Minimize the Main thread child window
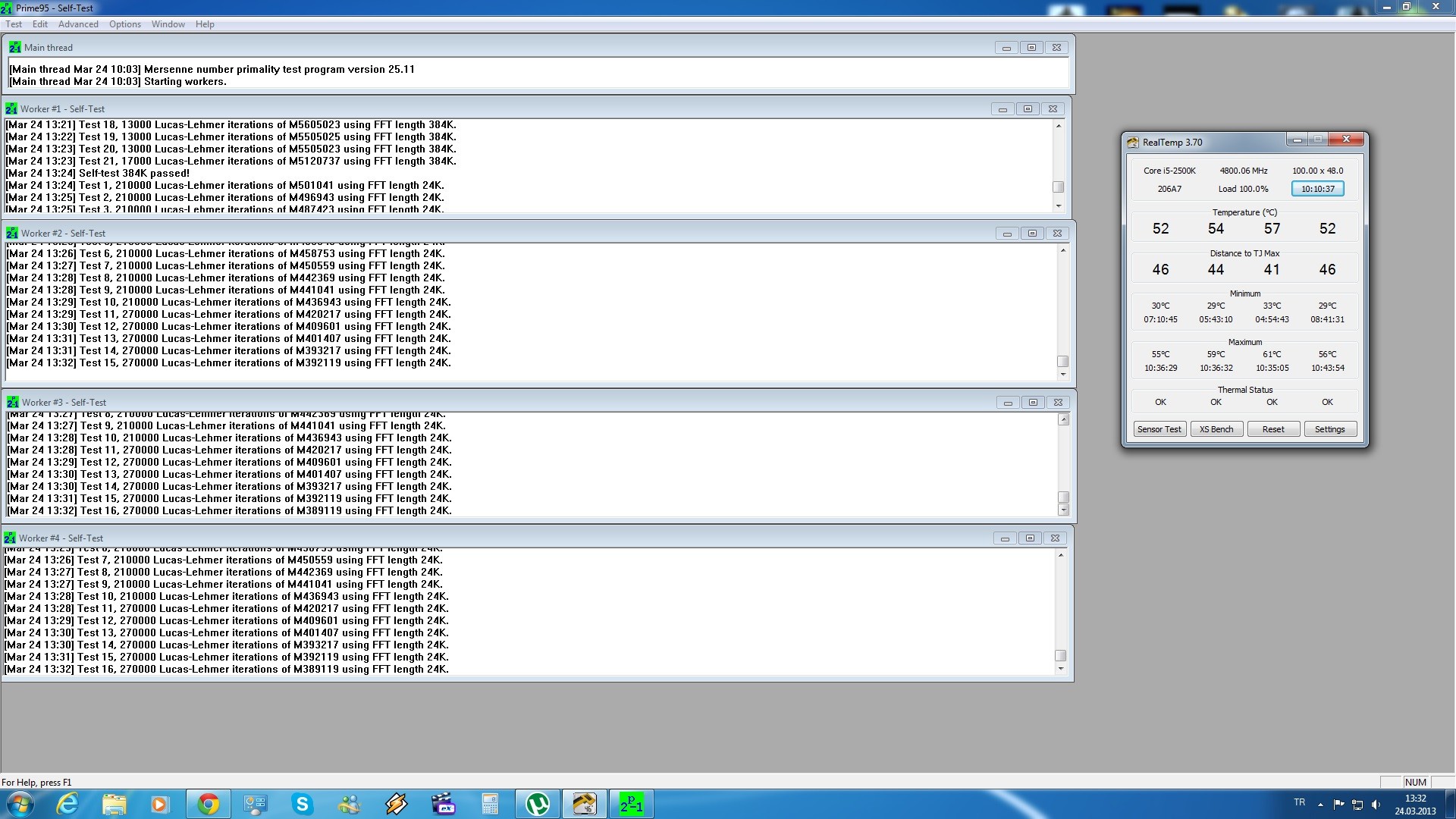The image size is (1456, 819). coord(1006,47)
